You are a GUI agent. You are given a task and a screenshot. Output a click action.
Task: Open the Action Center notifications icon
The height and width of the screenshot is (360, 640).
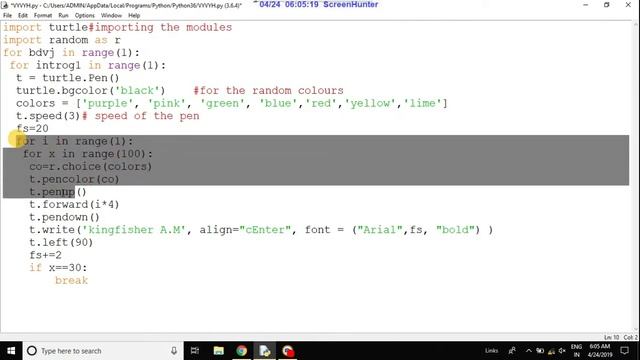click(x=624, y=351)
